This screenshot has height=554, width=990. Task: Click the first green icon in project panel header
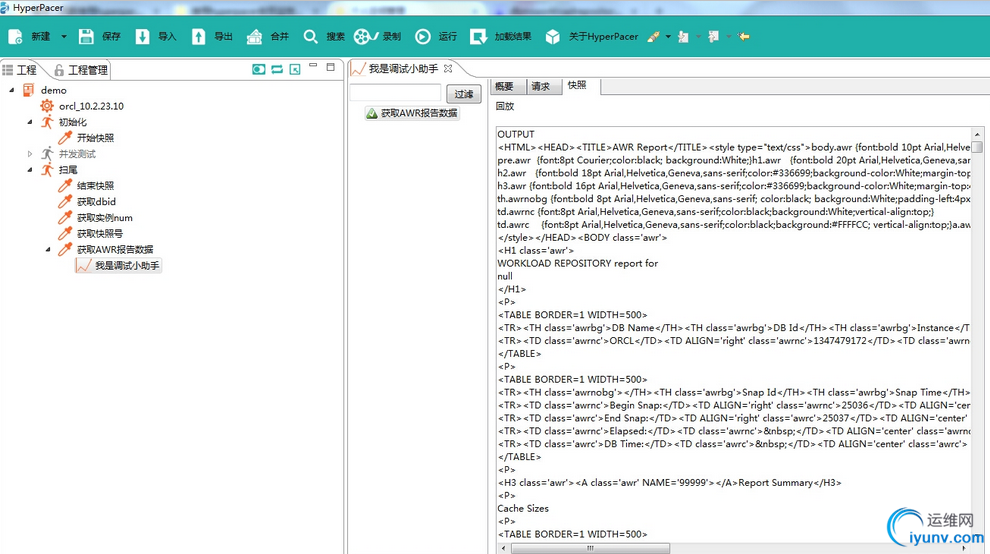259,69
